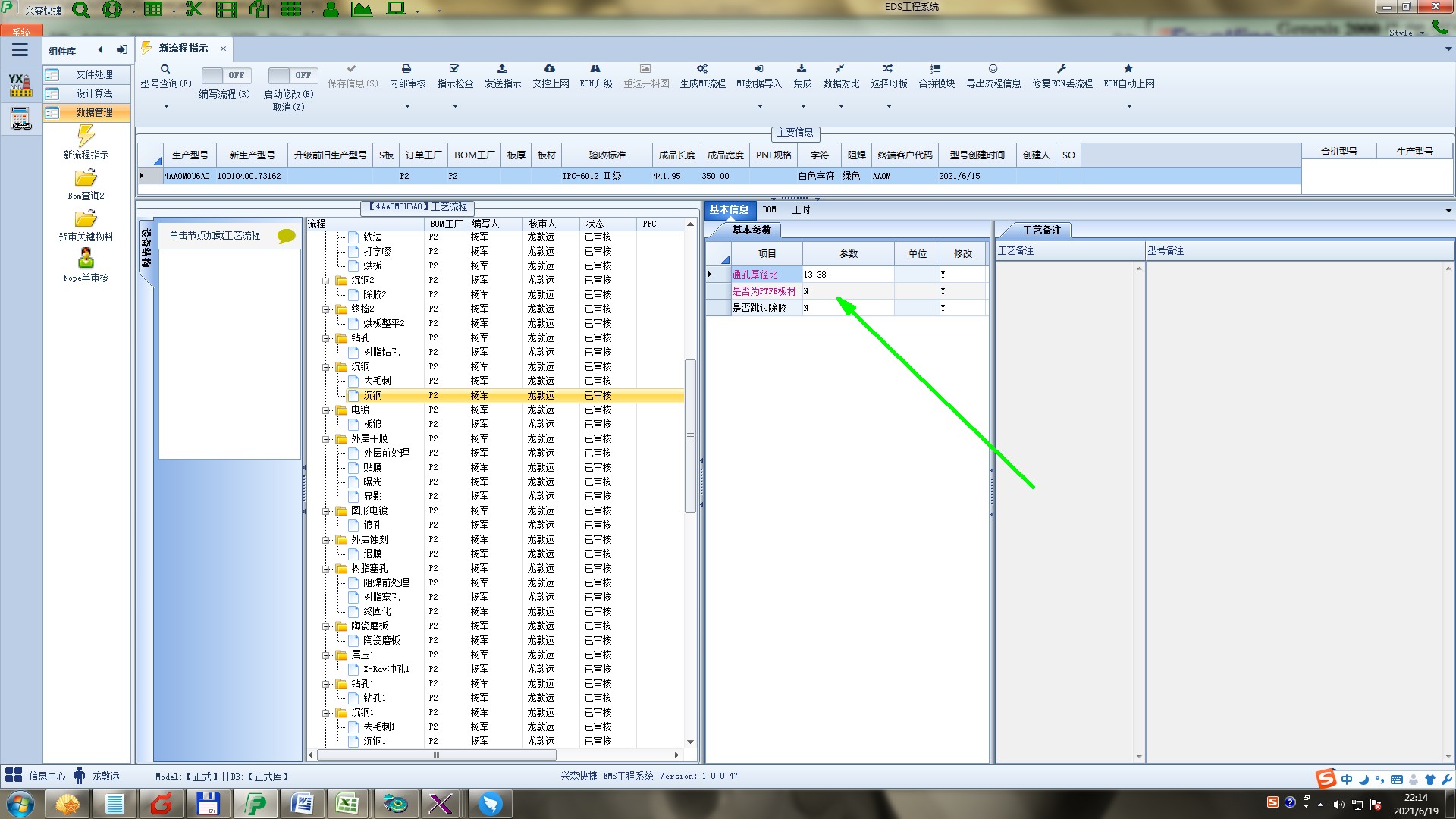Click the 型号查询 search icon

(x=165, y=69)
